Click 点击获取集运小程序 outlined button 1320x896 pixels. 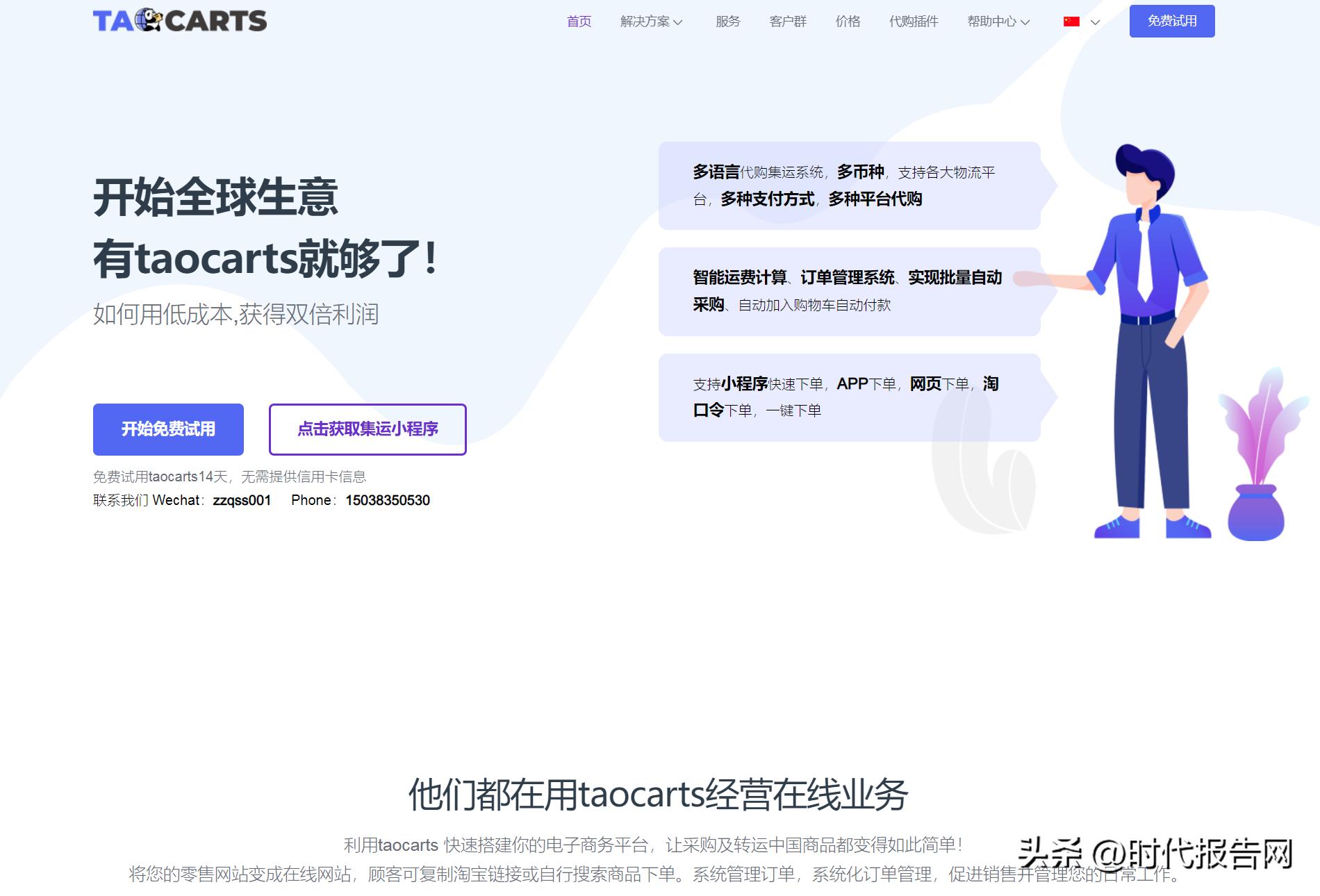click(x=367, y=429)
